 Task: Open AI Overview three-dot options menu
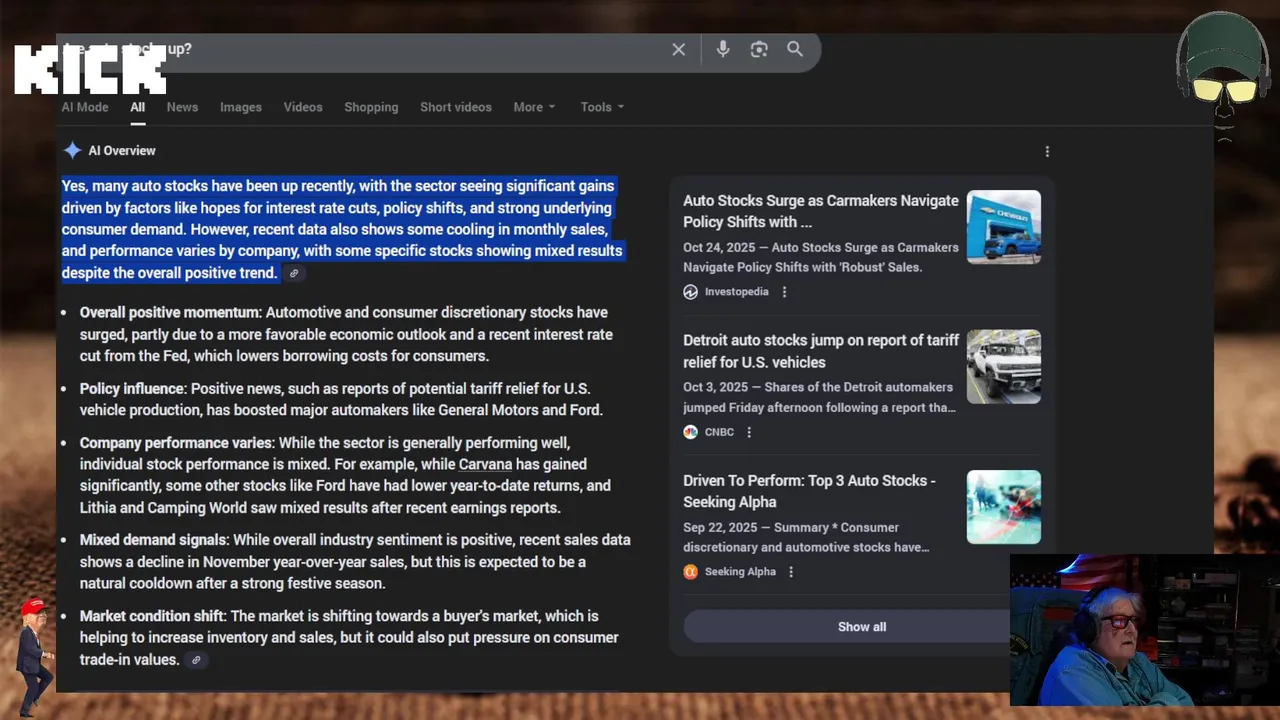[x=1047, y=151]
